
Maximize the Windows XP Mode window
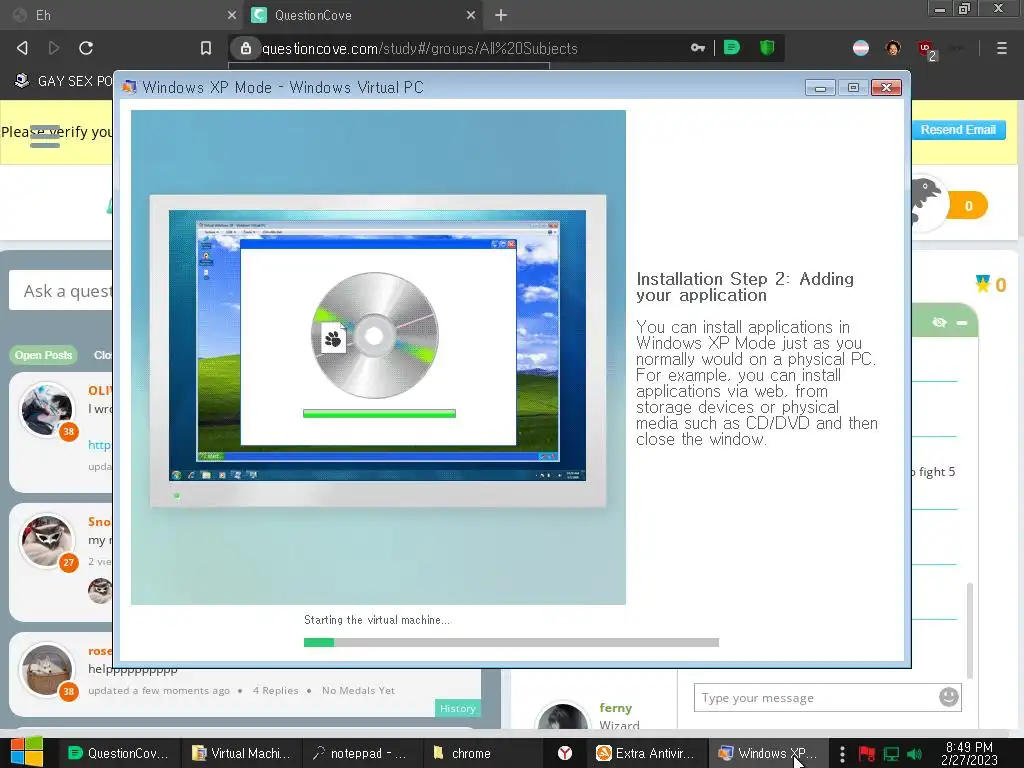[x=853, y=88]
